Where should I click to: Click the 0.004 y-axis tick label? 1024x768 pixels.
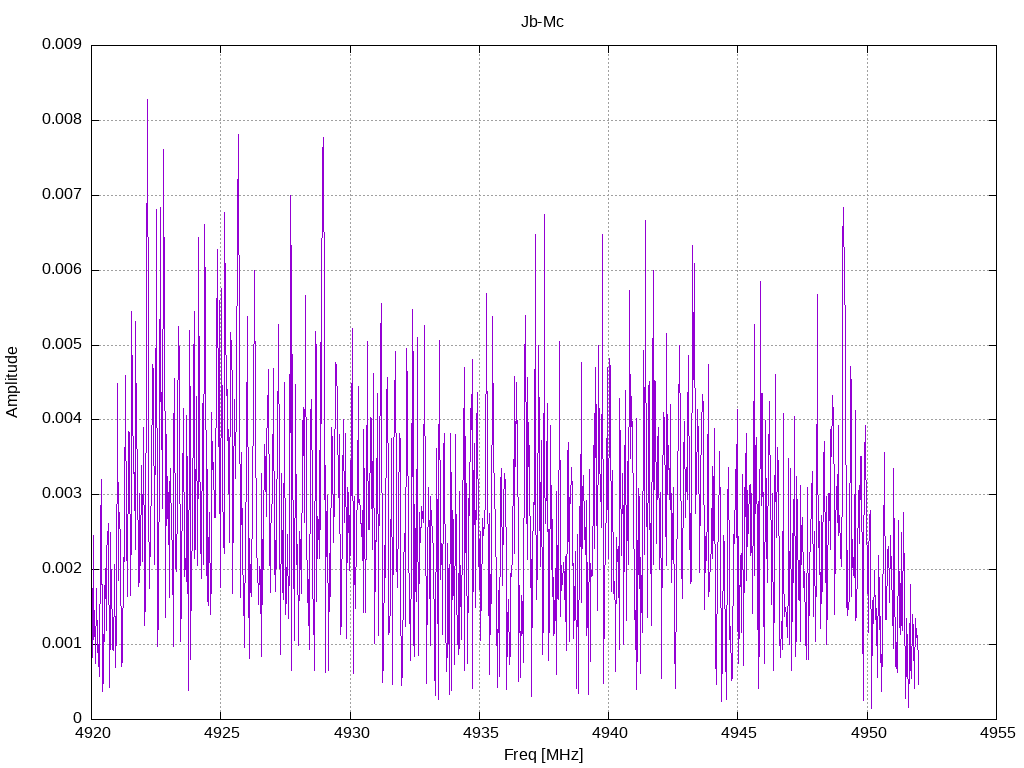tap(62, 419)
